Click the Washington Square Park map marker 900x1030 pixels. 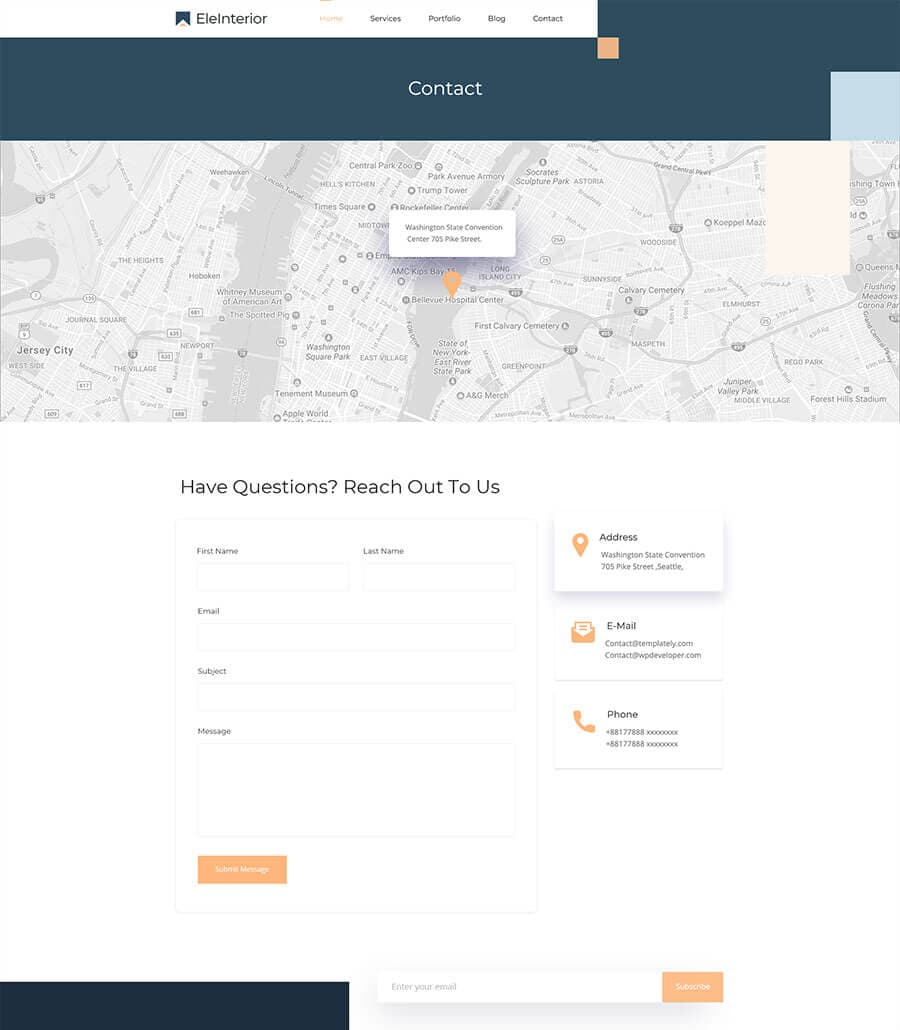click(328, 338)
